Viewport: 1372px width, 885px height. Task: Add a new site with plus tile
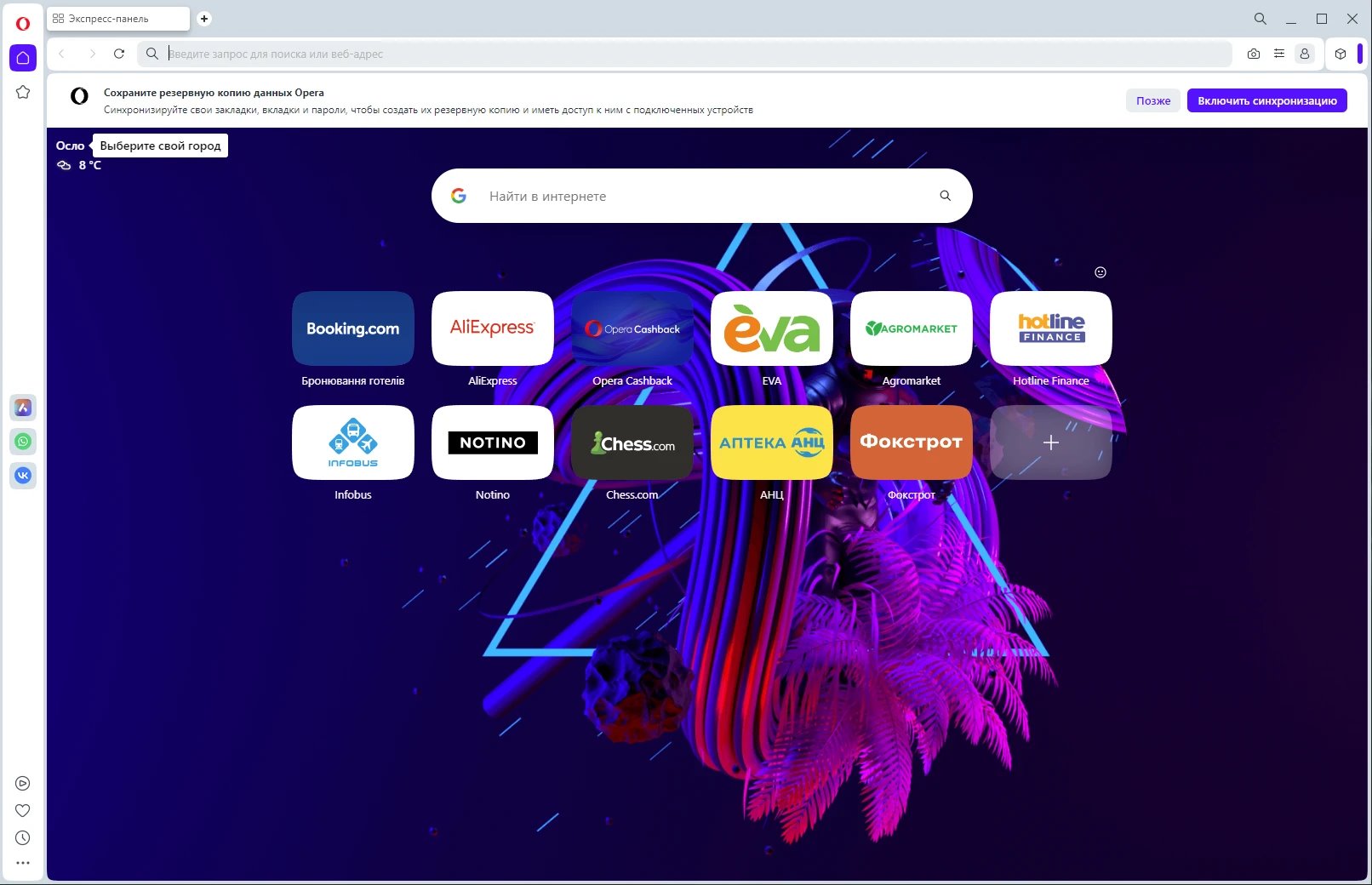[1051, 442]
